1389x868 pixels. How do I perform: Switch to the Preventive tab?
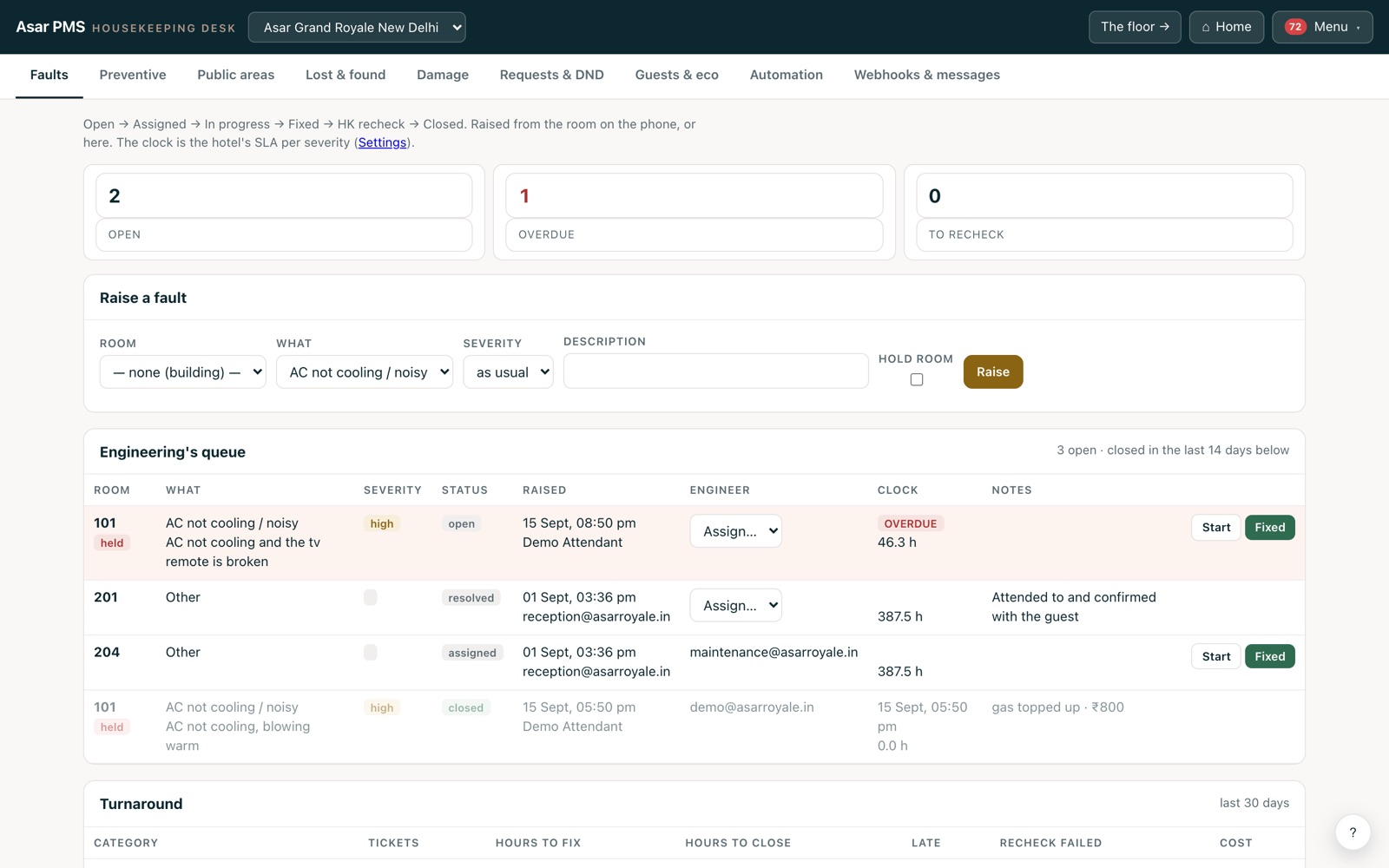[x=133, y=75]
